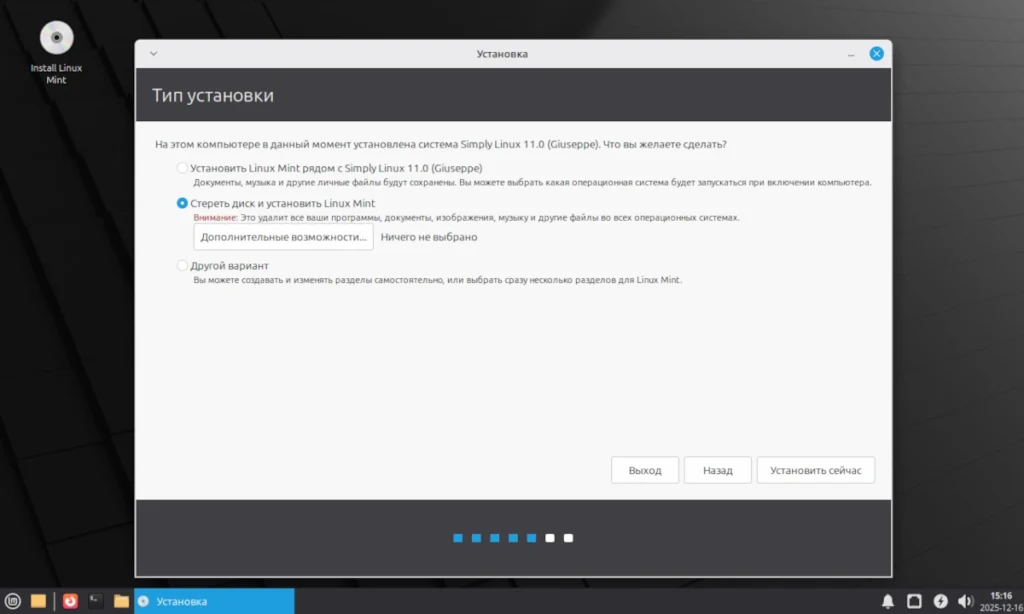
Task: Click the 'Ничего не выбрано' label
Action: [428, 236]
